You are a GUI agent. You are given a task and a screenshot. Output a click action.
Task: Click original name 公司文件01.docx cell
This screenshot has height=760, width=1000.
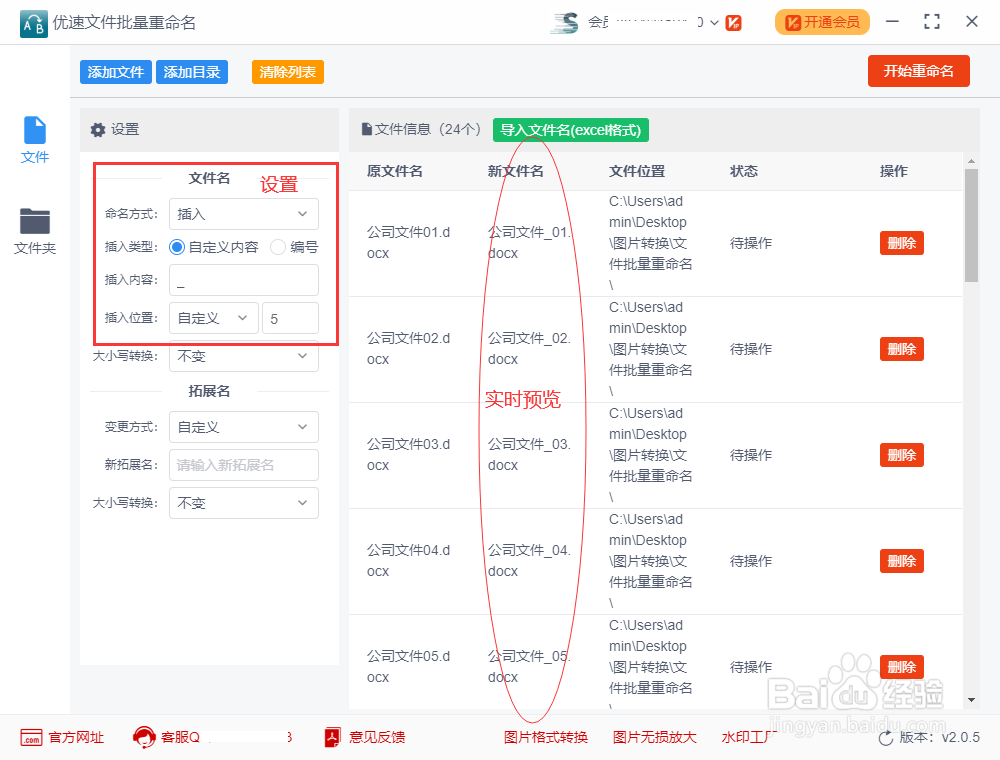[409, 243]
